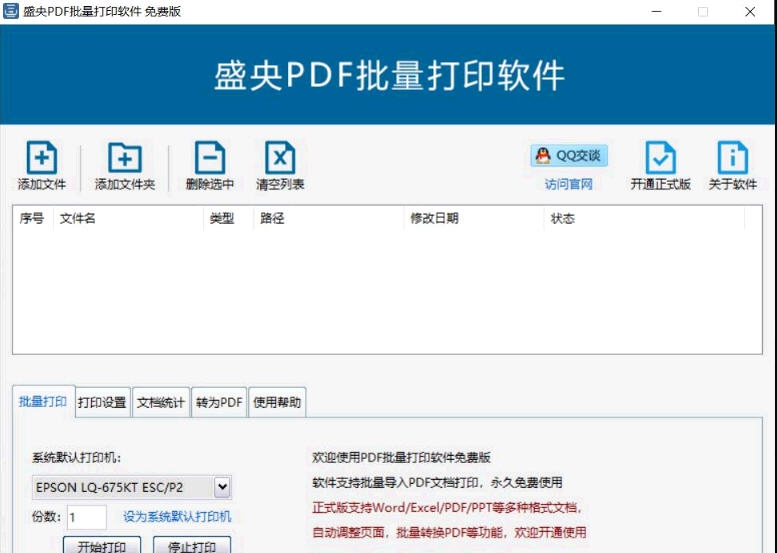Click the 开始打印 button

coord(102,545)
